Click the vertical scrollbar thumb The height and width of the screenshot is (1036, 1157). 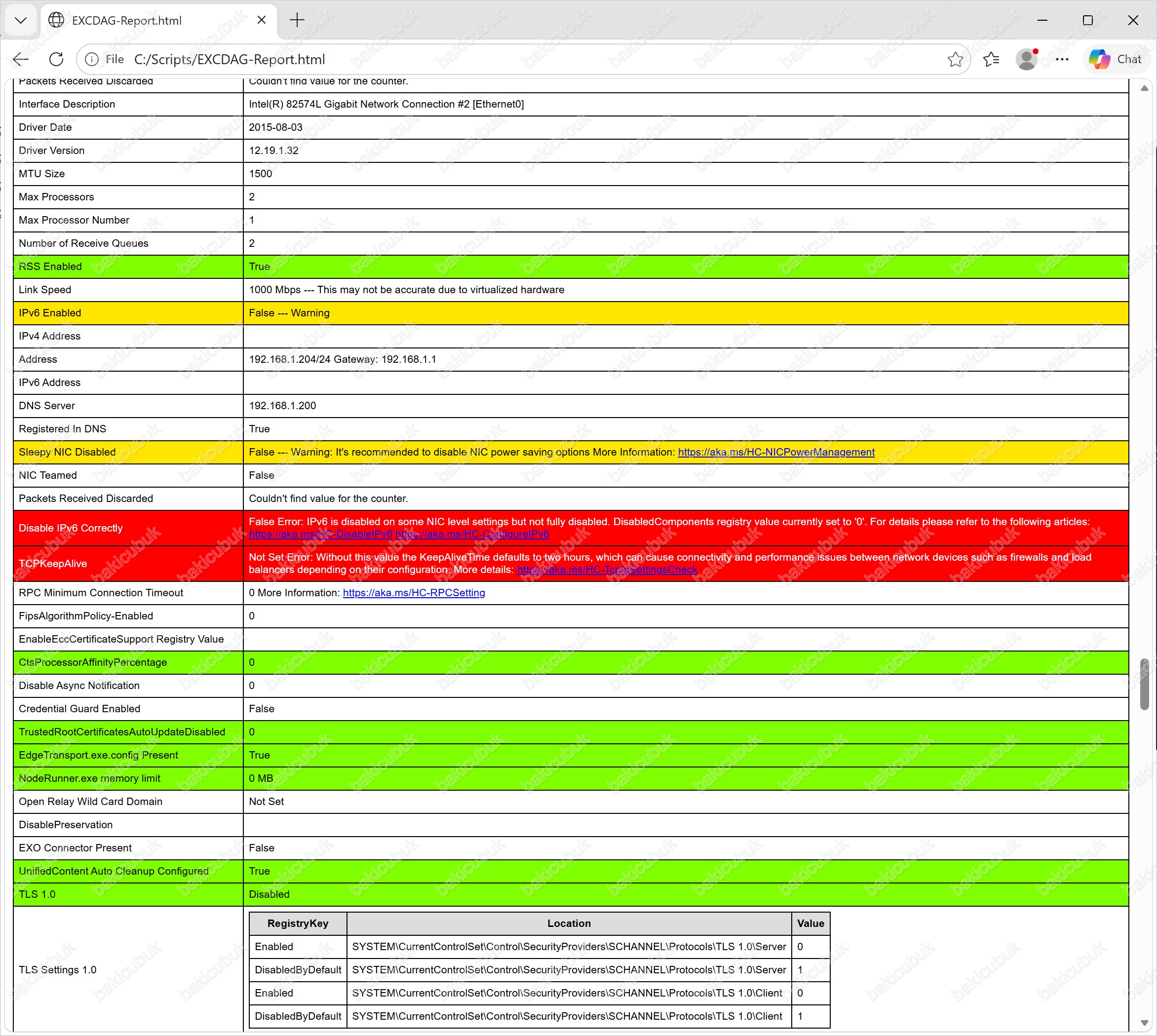click(x=1145, y=684)
